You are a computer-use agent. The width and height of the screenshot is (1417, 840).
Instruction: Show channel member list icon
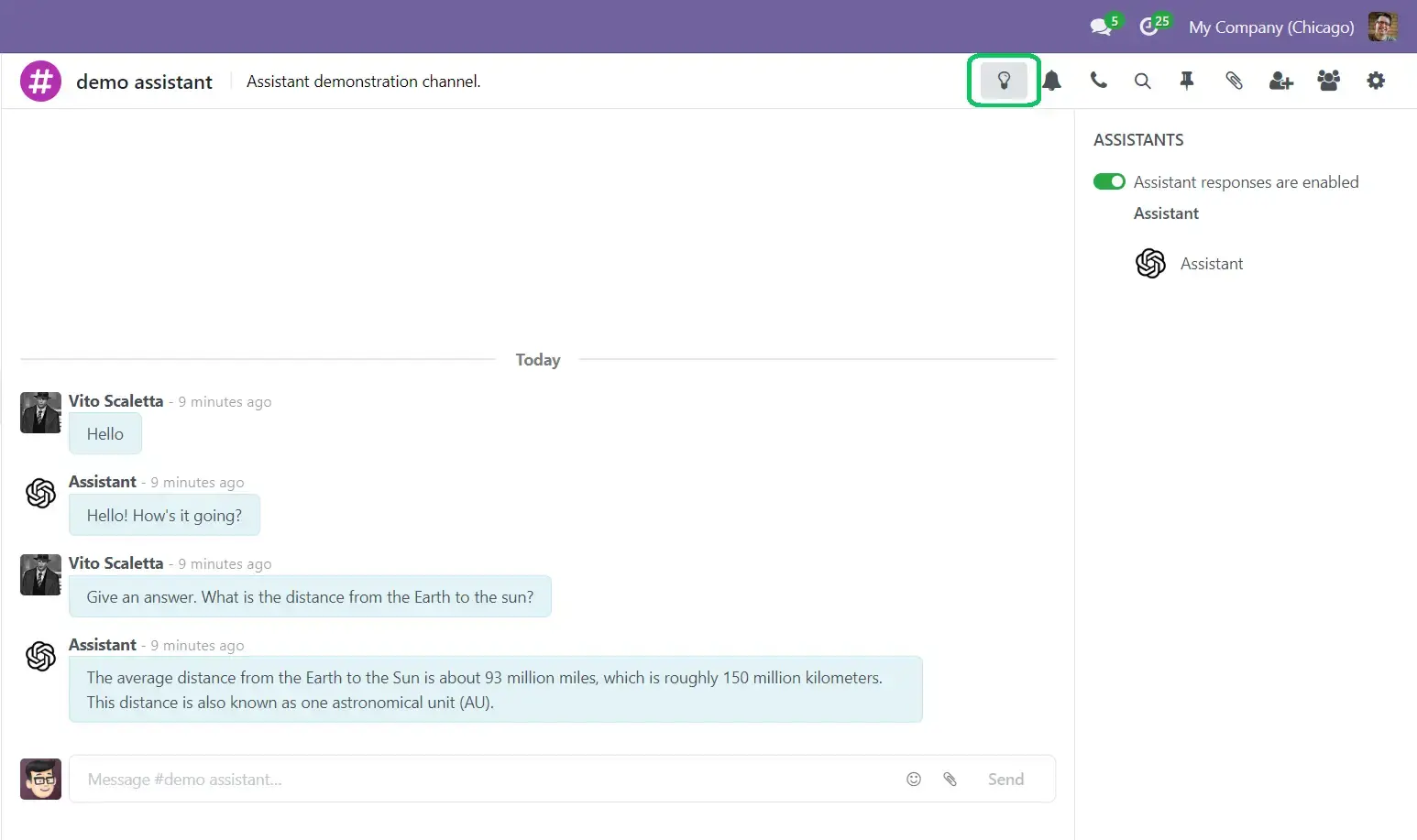1328,81
